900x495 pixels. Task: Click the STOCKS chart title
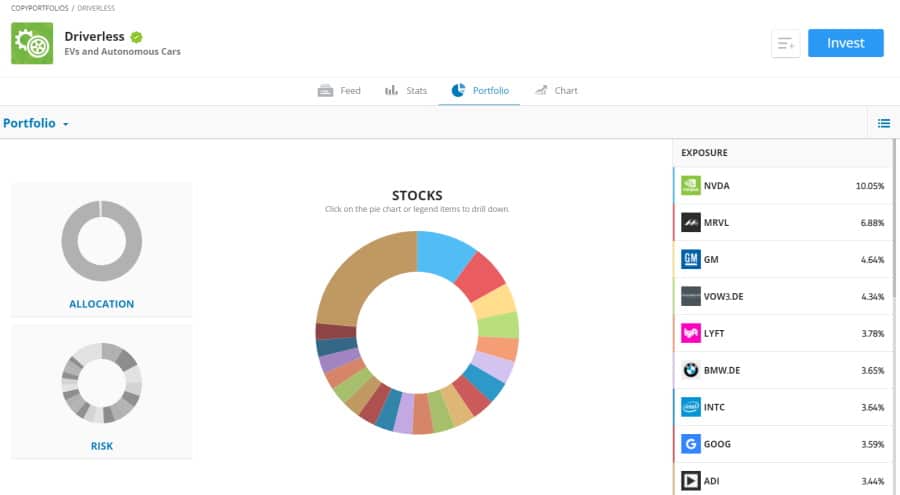[417, 195]
